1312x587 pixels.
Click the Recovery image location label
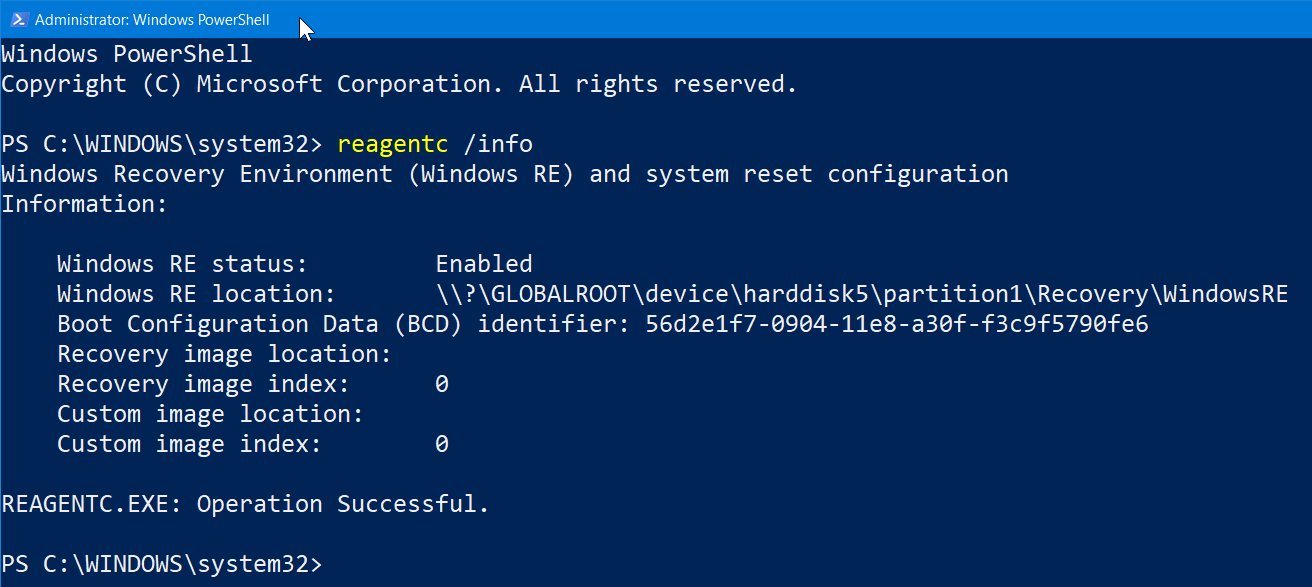224,354
